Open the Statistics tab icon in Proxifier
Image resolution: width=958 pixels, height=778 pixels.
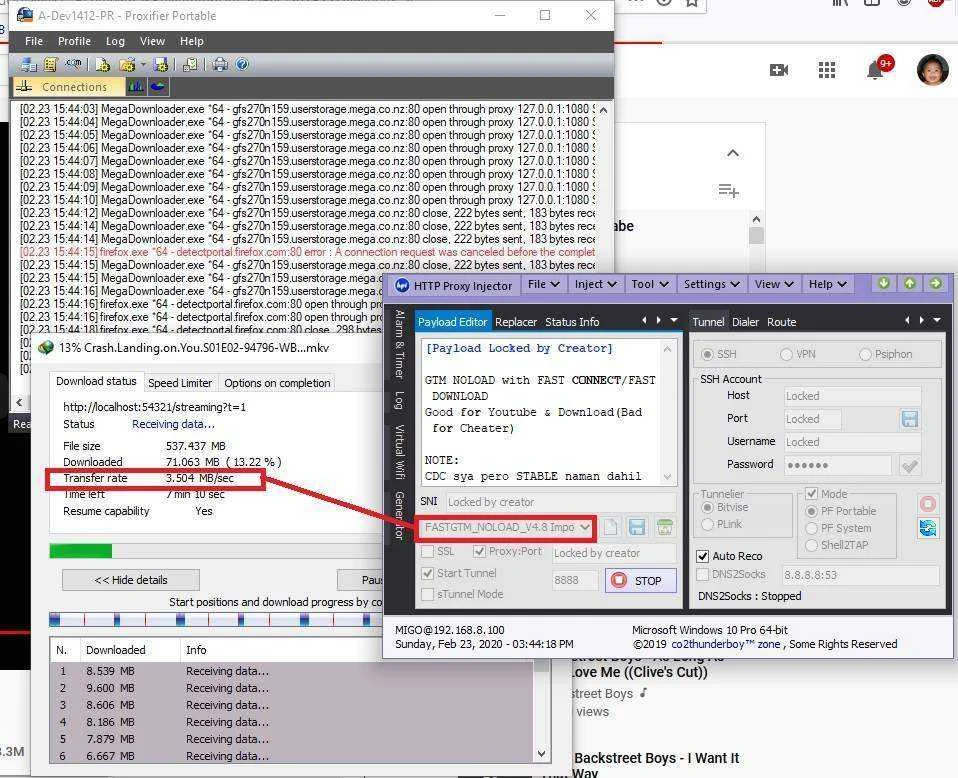(158, 87)
